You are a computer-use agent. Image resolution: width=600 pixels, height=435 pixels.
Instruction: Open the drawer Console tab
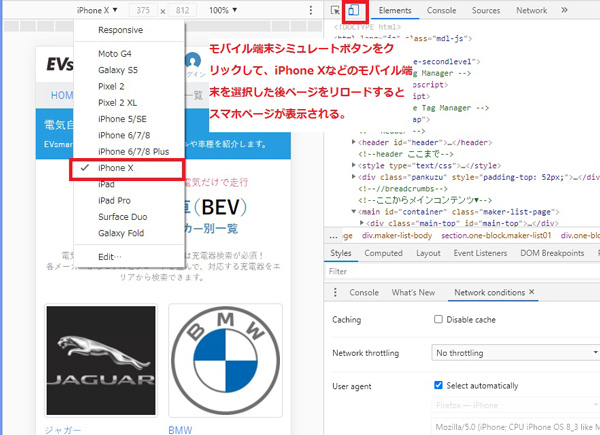coord(364,293)
